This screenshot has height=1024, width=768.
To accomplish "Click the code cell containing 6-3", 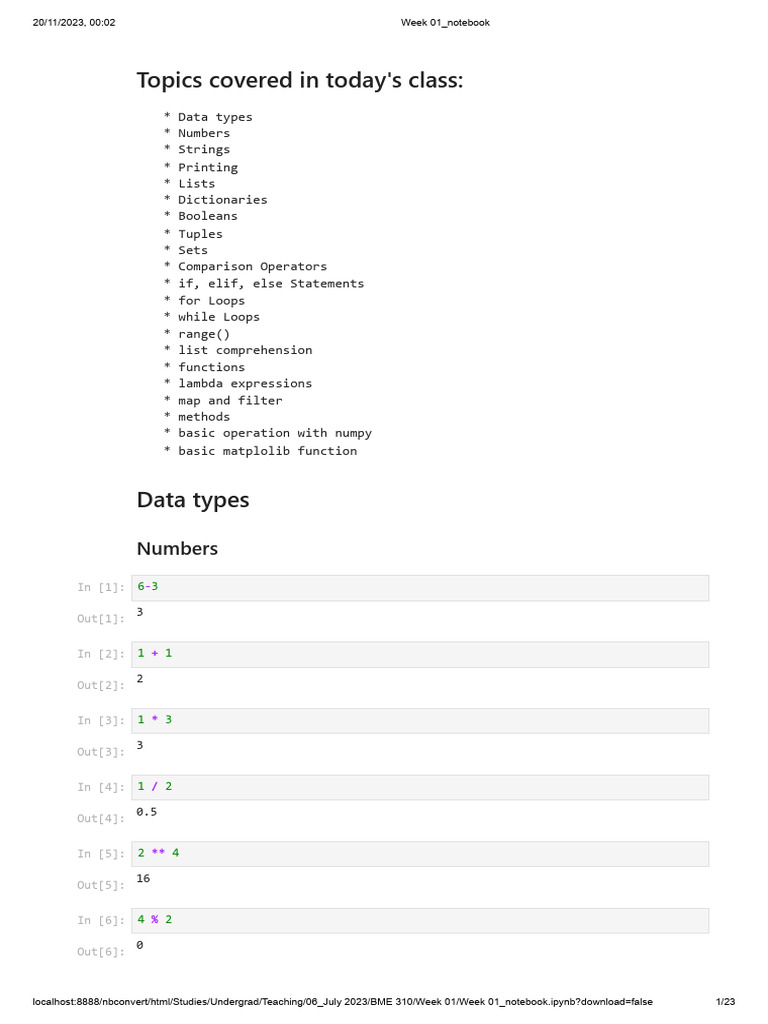I will [x=420, y=588].
